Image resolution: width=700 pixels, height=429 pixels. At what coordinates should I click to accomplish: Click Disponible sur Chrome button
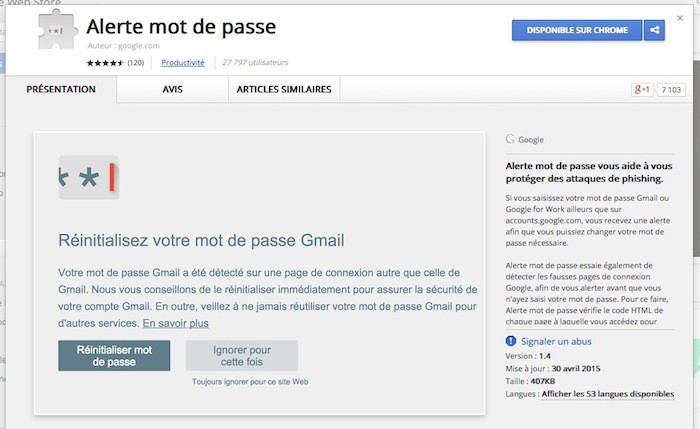(576, 30)
